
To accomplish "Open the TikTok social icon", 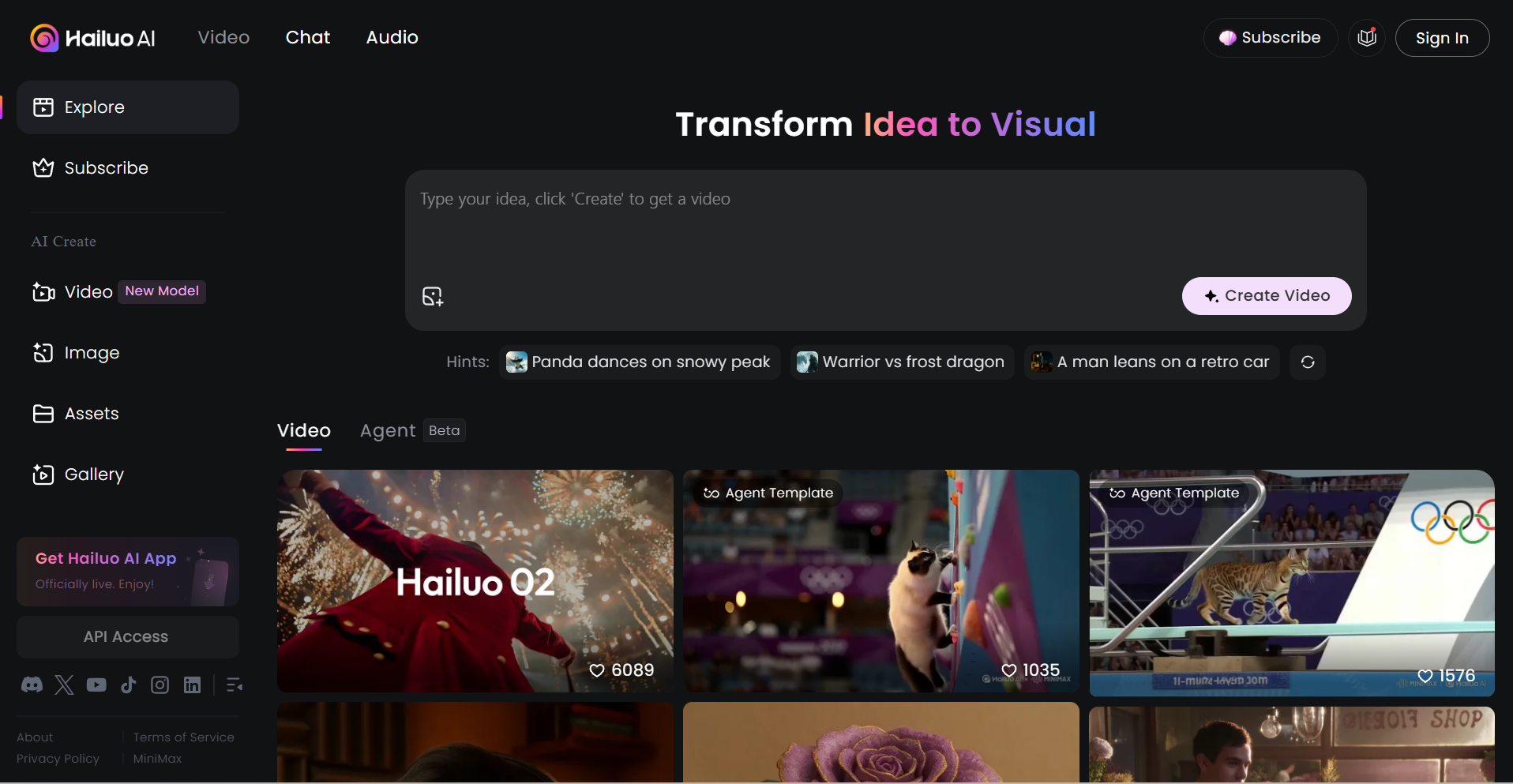I will (128, 685).
